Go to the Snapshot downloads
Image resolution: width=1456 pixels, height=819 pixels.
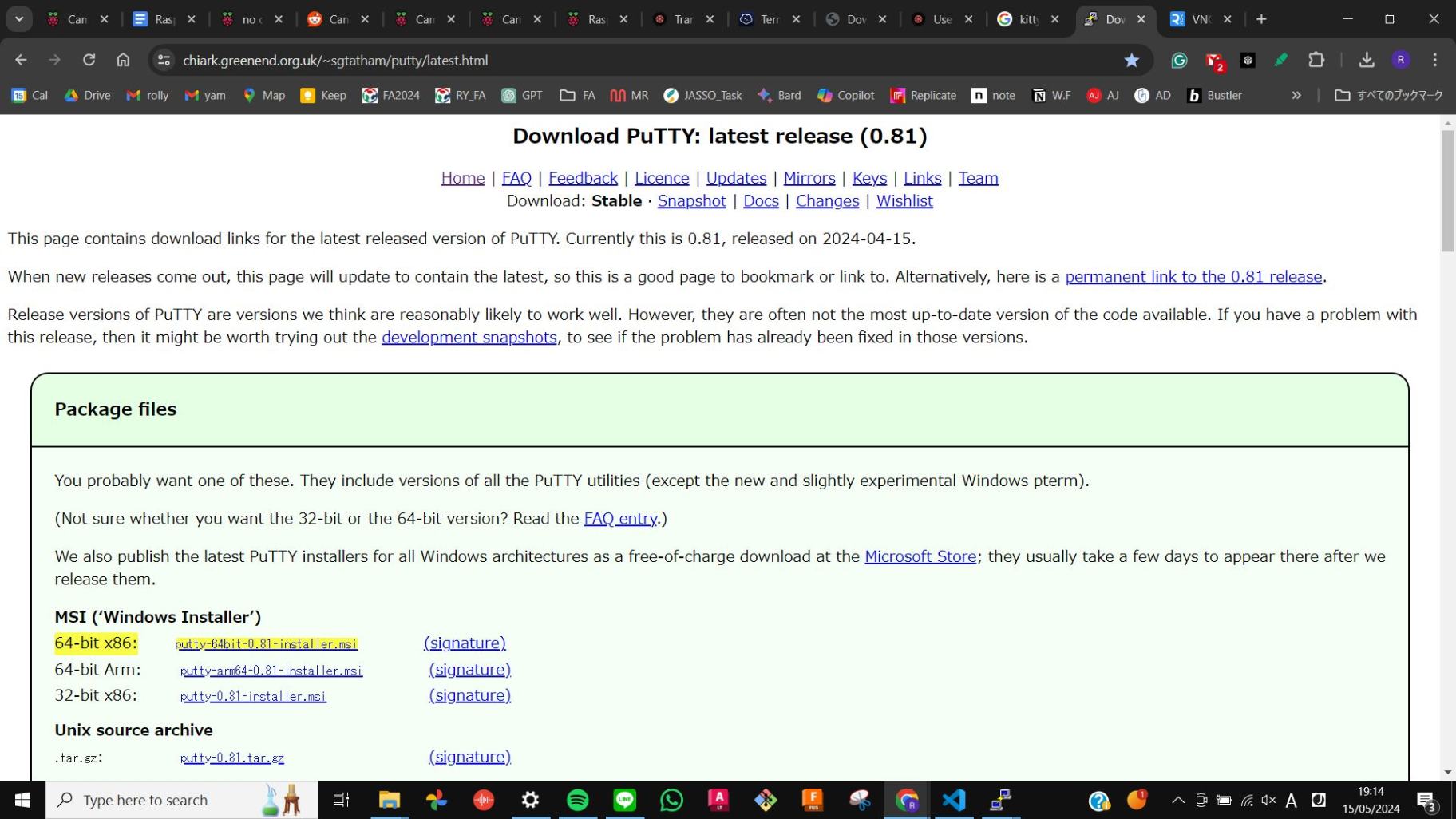pos(691,201)
